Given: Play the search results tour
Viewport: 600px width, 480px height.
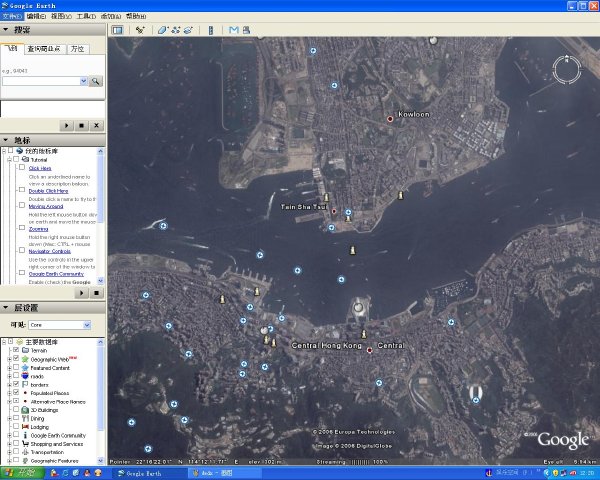Looking at the screenshot, I should tap(67, 126).
